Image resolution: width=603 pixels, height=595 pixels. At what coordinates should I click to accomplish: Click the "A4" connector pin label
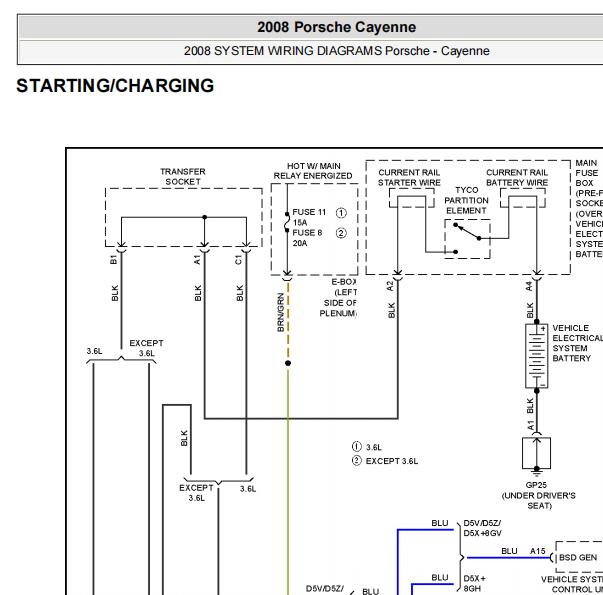click(x=529, y=286)
